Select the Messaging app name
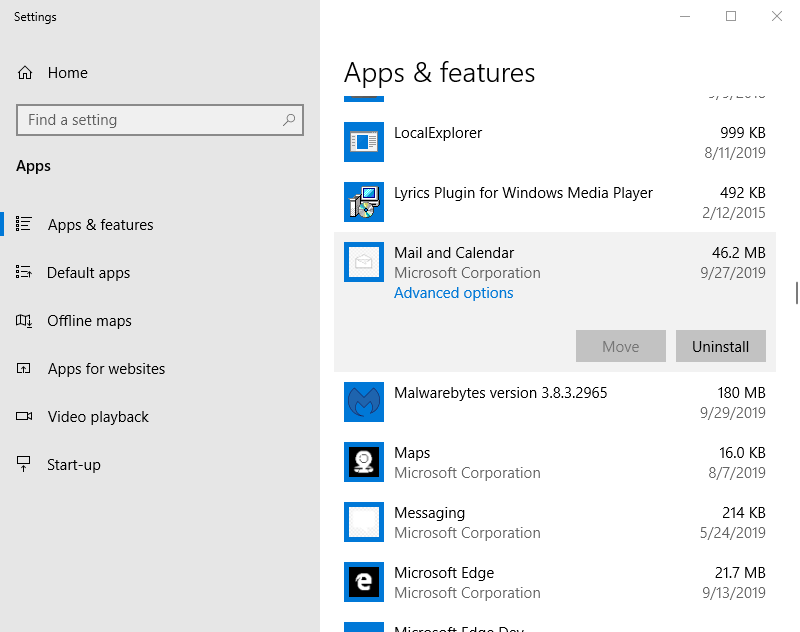The image size is (800, 632). pos(429,513)
